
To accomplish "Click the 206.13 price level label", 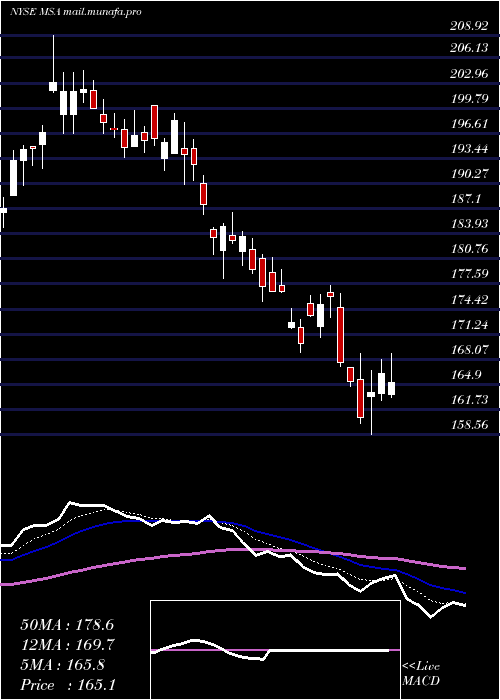I will pyautogui.click(x=469, y=48).
